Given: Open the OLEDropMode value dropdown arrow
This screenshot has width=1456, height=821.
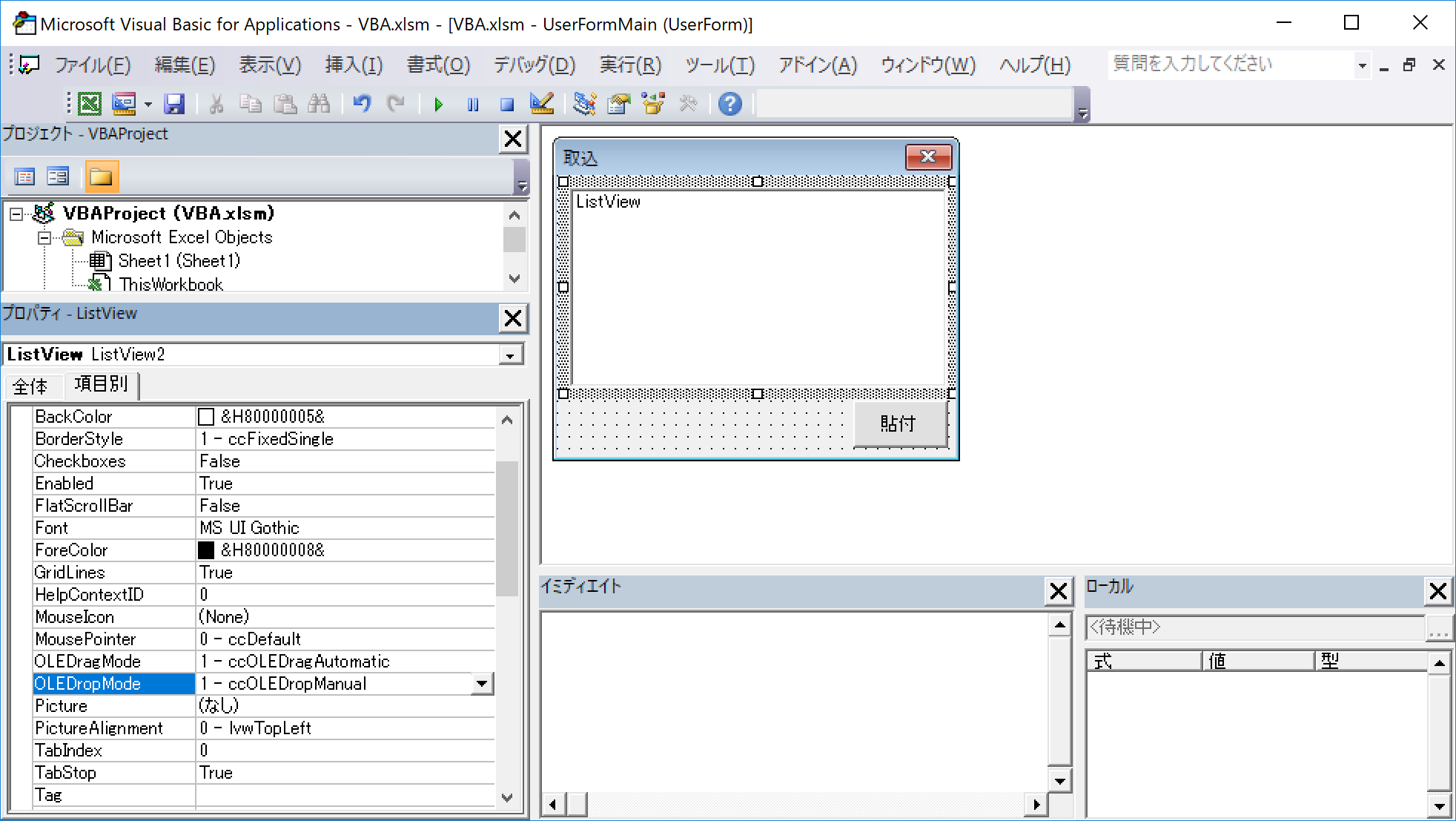Looking at the screenshot, I should tap(482, 684).
